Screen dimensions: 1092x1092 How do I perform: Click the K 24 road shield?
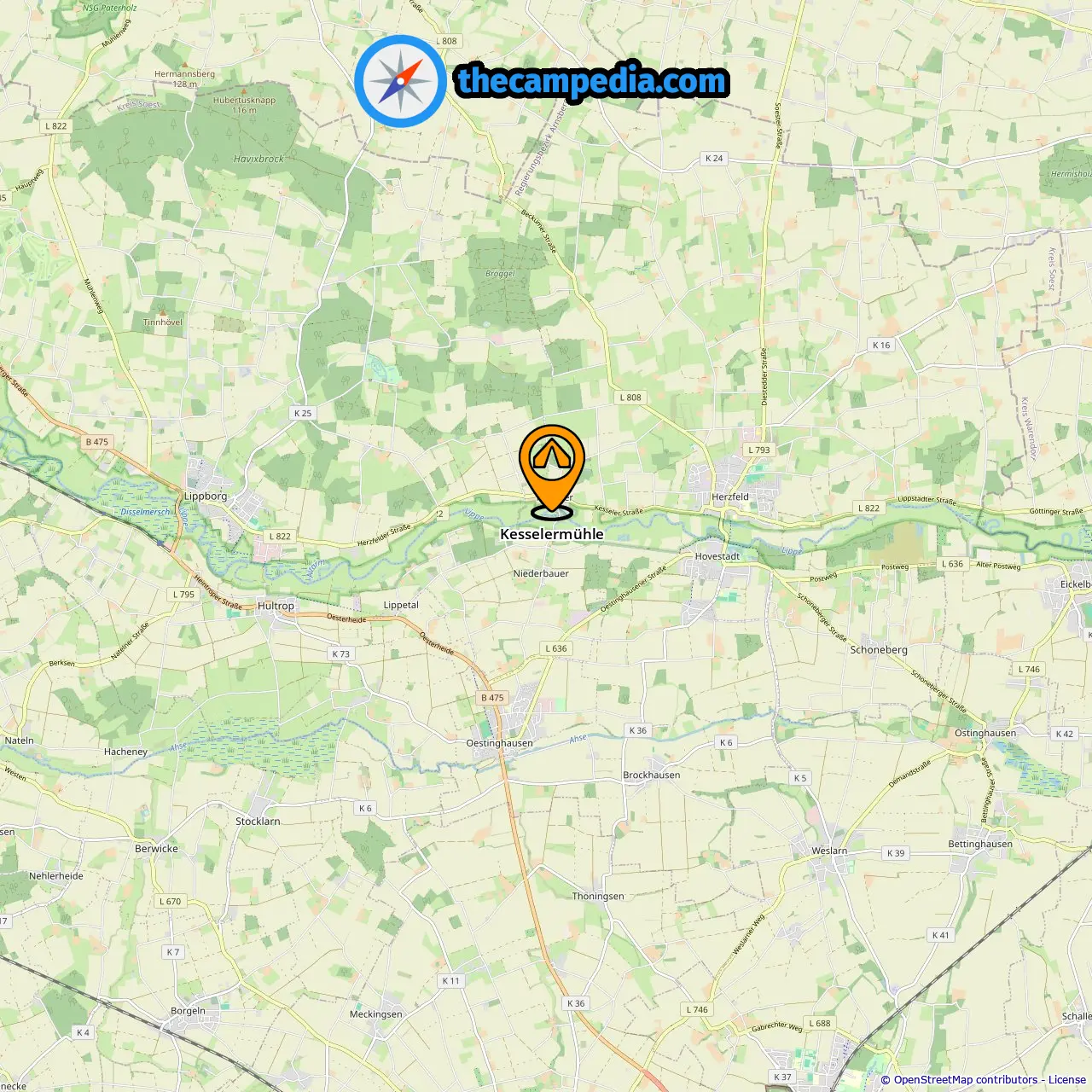(x=714, y=159)
